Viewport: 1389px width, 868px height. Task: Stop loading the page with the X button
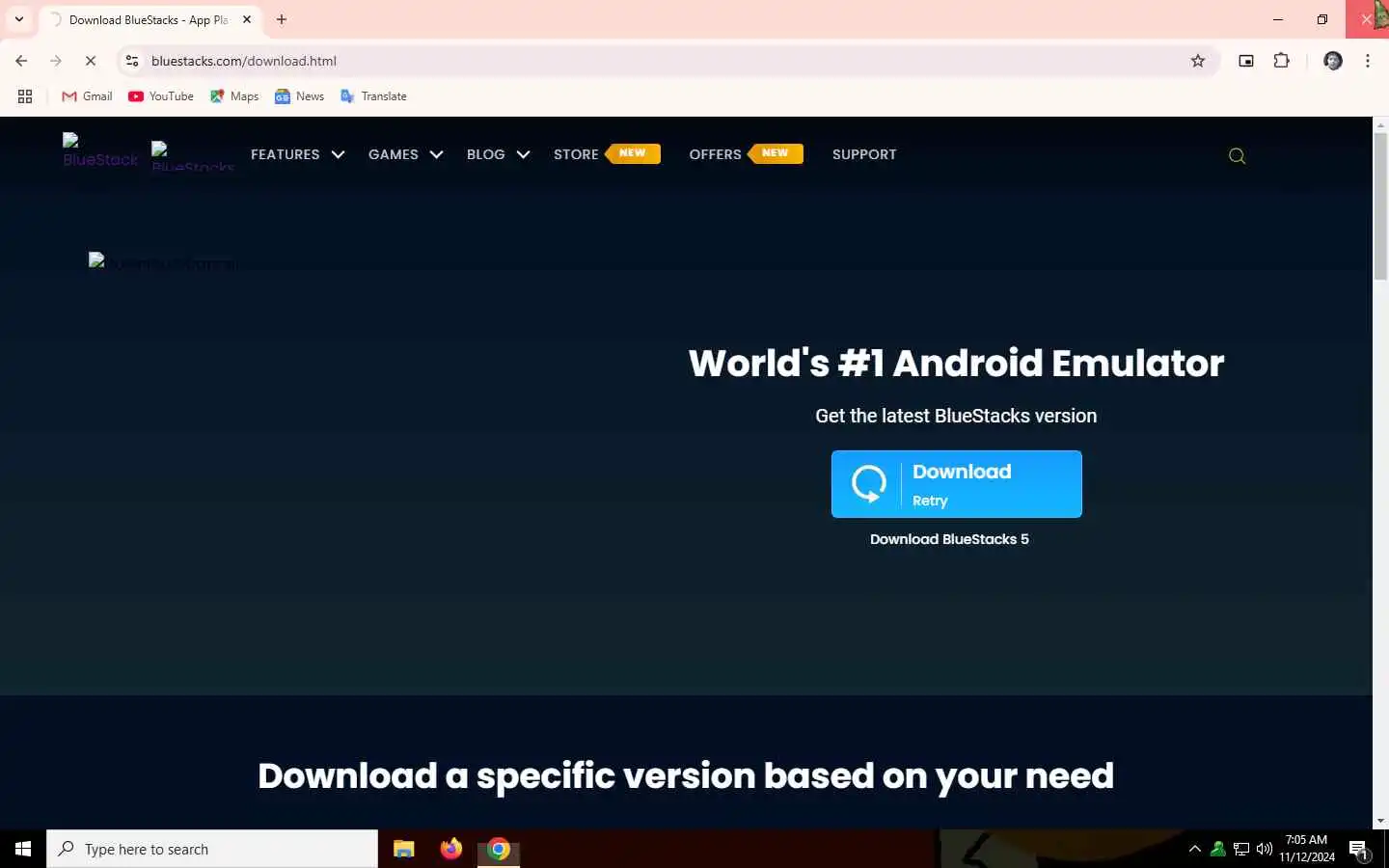click(x=91, y=61)
